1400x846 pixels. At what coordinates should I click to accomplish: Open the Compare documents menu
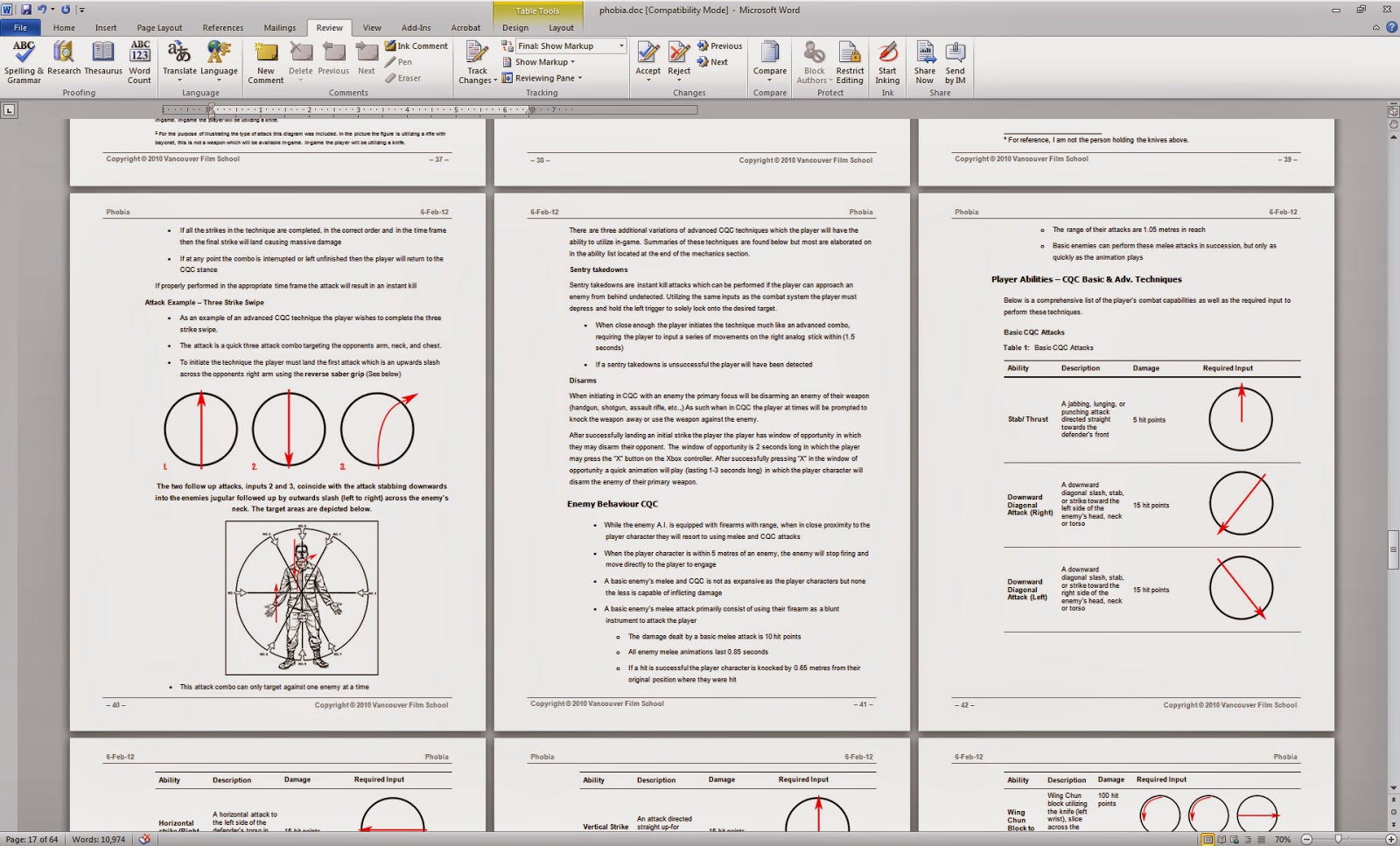click(770, 61)
